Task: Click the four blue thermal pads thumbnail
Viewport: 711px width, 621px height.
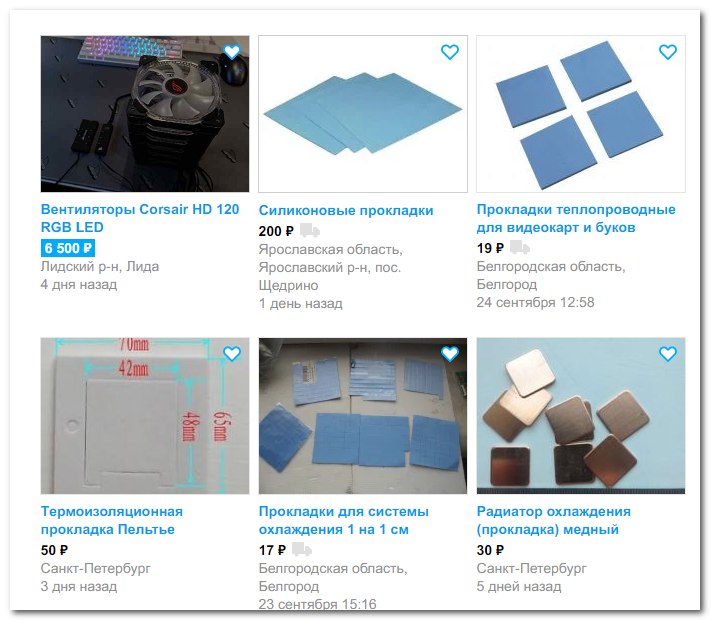Action: click(581, 114)
